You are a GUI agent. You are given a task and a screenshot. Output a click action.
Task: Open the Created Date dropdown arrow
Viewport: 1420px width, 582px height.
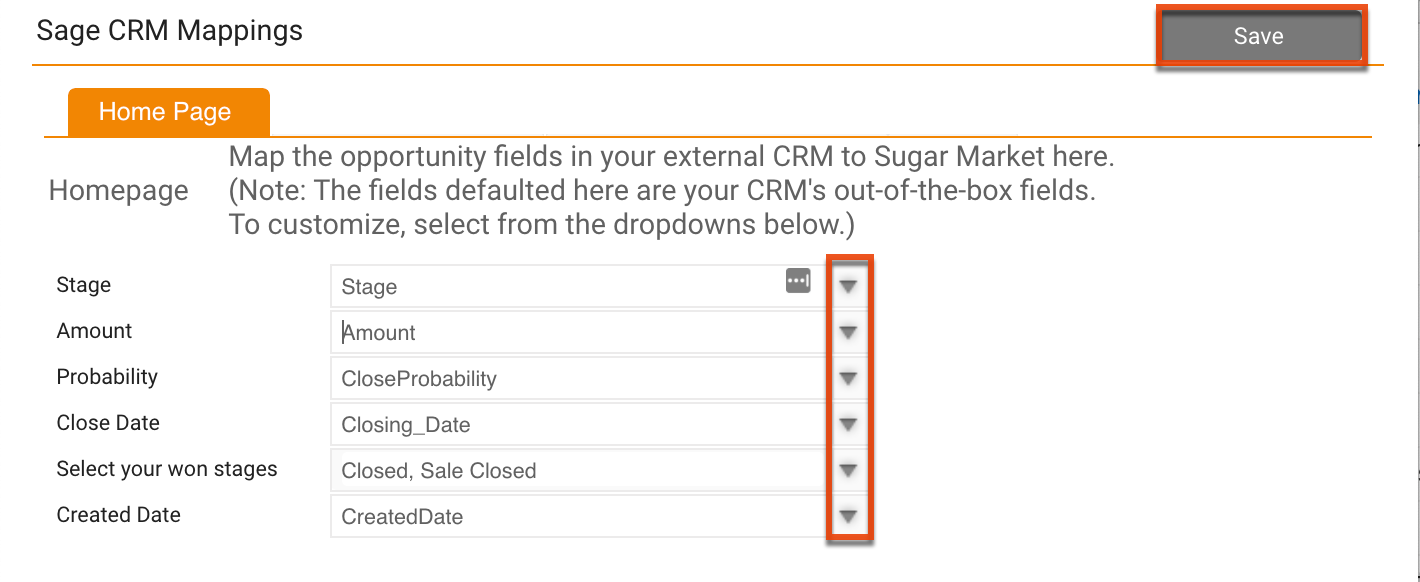coord(849,516)
